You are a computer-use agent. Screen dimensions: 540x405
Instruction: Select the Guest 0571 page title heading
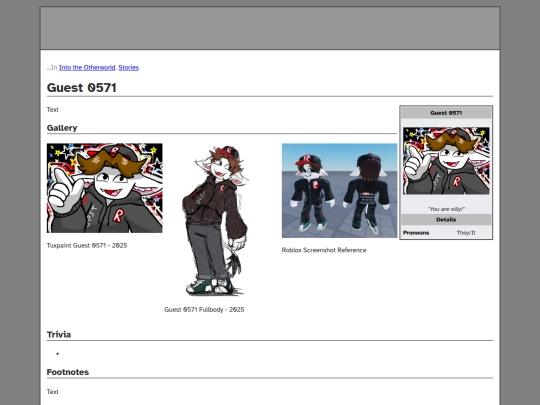point(82,87)
